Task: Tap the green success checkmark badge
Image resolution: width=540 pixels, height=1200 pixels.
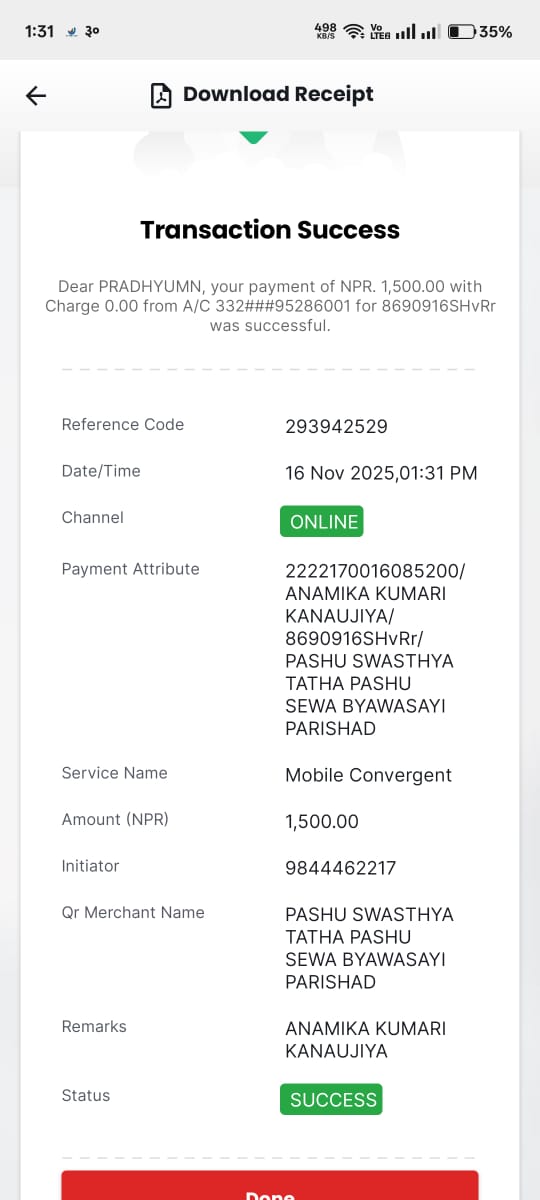Action: click(254, 137)
